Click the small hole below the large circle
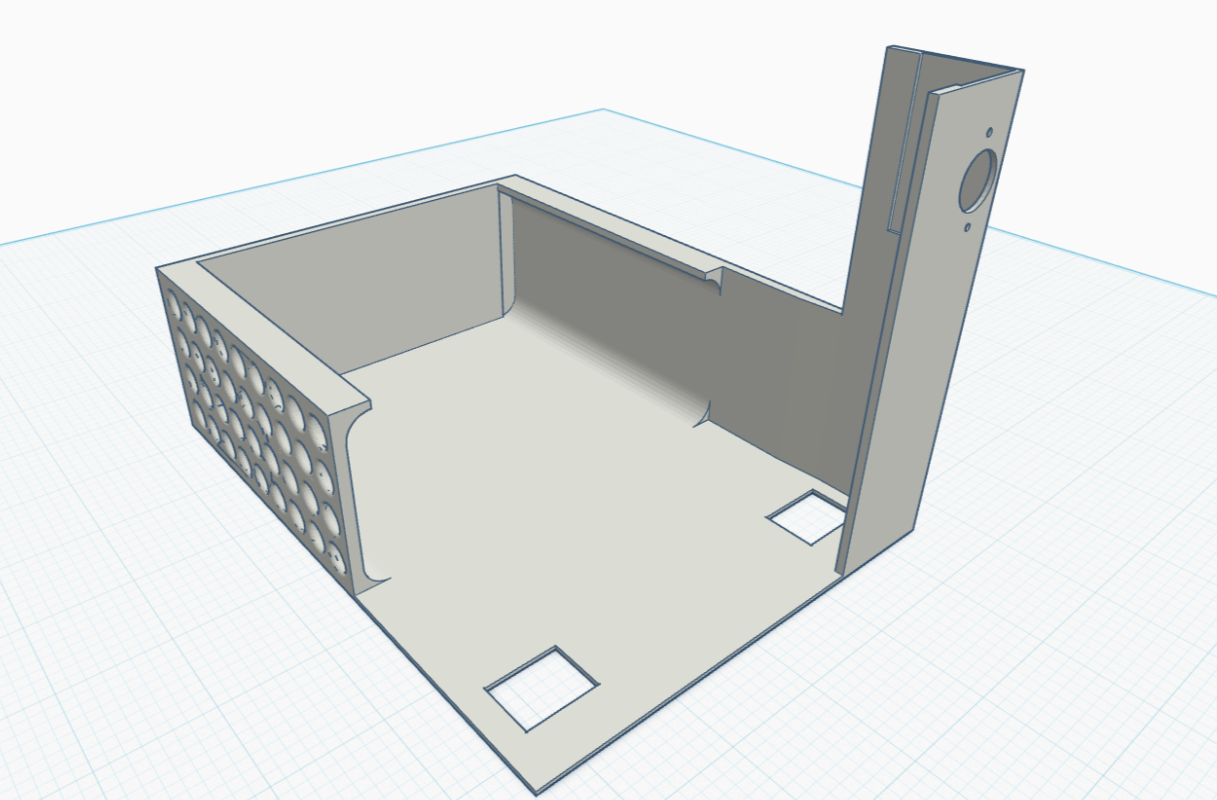 [x=968, y=227]
